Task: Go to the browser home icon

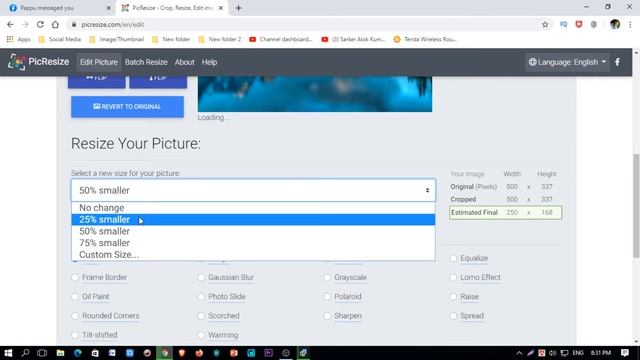Action: coord(55,24)
